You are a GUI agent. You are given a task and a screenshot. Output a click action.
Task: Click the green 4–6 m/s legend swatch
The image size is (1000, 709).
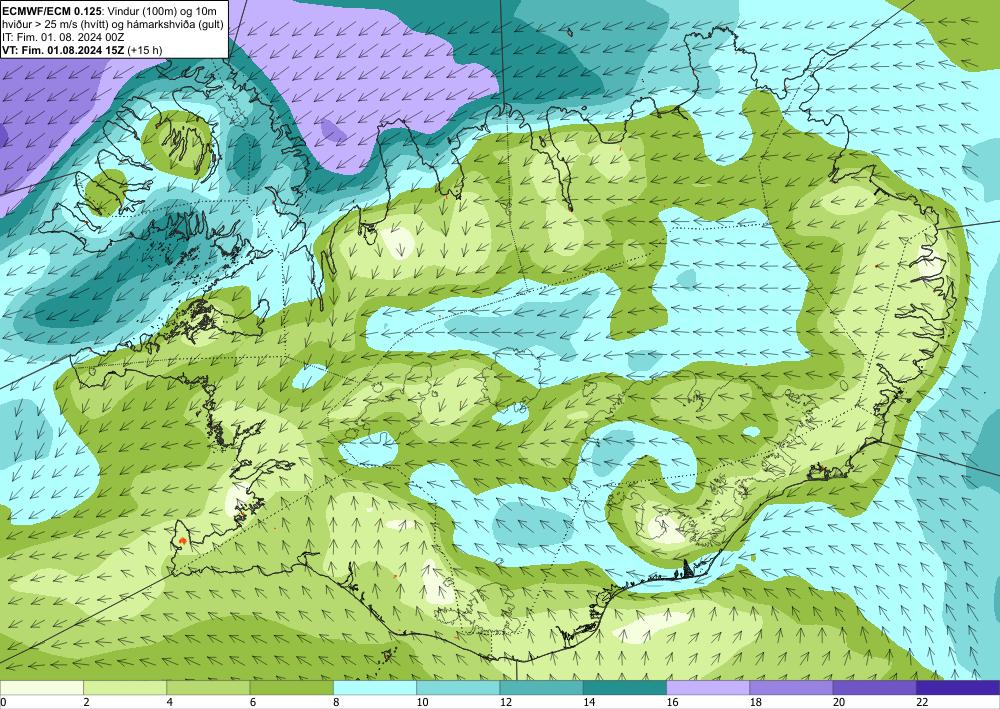click(x=208, y=687)
